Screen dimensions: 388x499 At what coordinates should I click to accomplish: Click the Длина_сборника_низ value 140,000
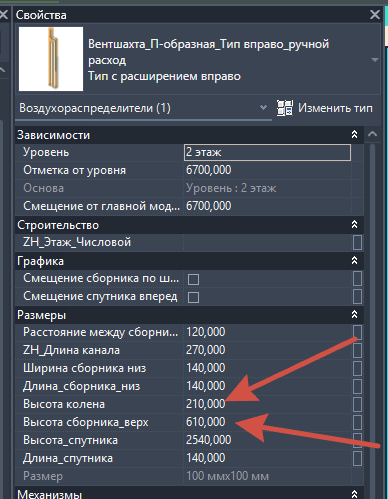point(267,386)
